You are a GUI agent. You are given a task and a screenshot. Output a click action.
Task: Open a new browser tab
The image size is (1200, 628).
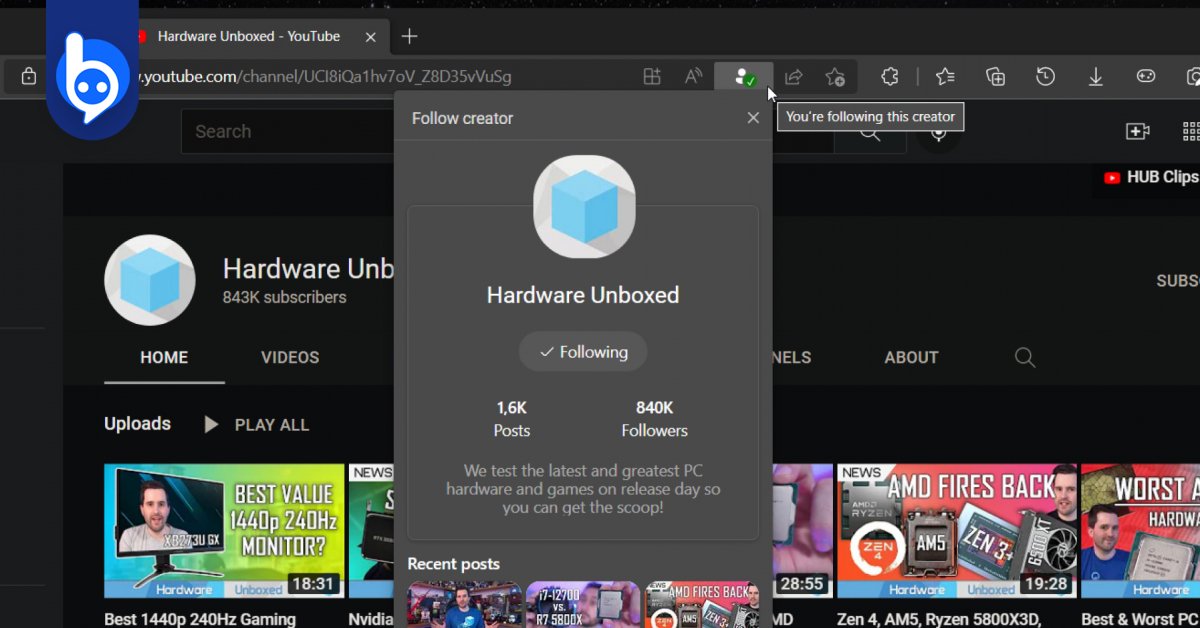click(409, 37)
